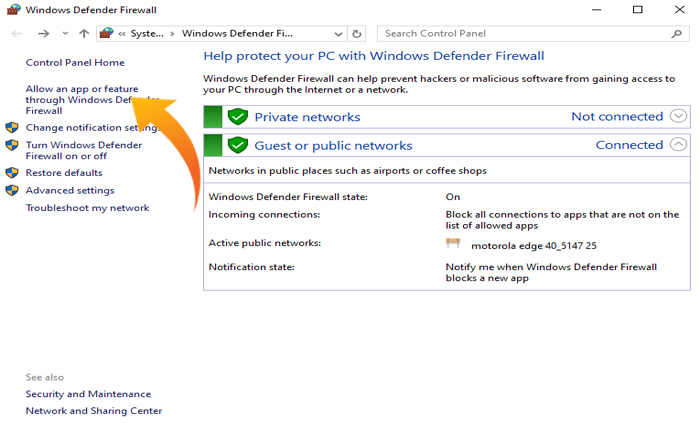
Task: Click Restore defaults link
Action: [x=64, y=173]
